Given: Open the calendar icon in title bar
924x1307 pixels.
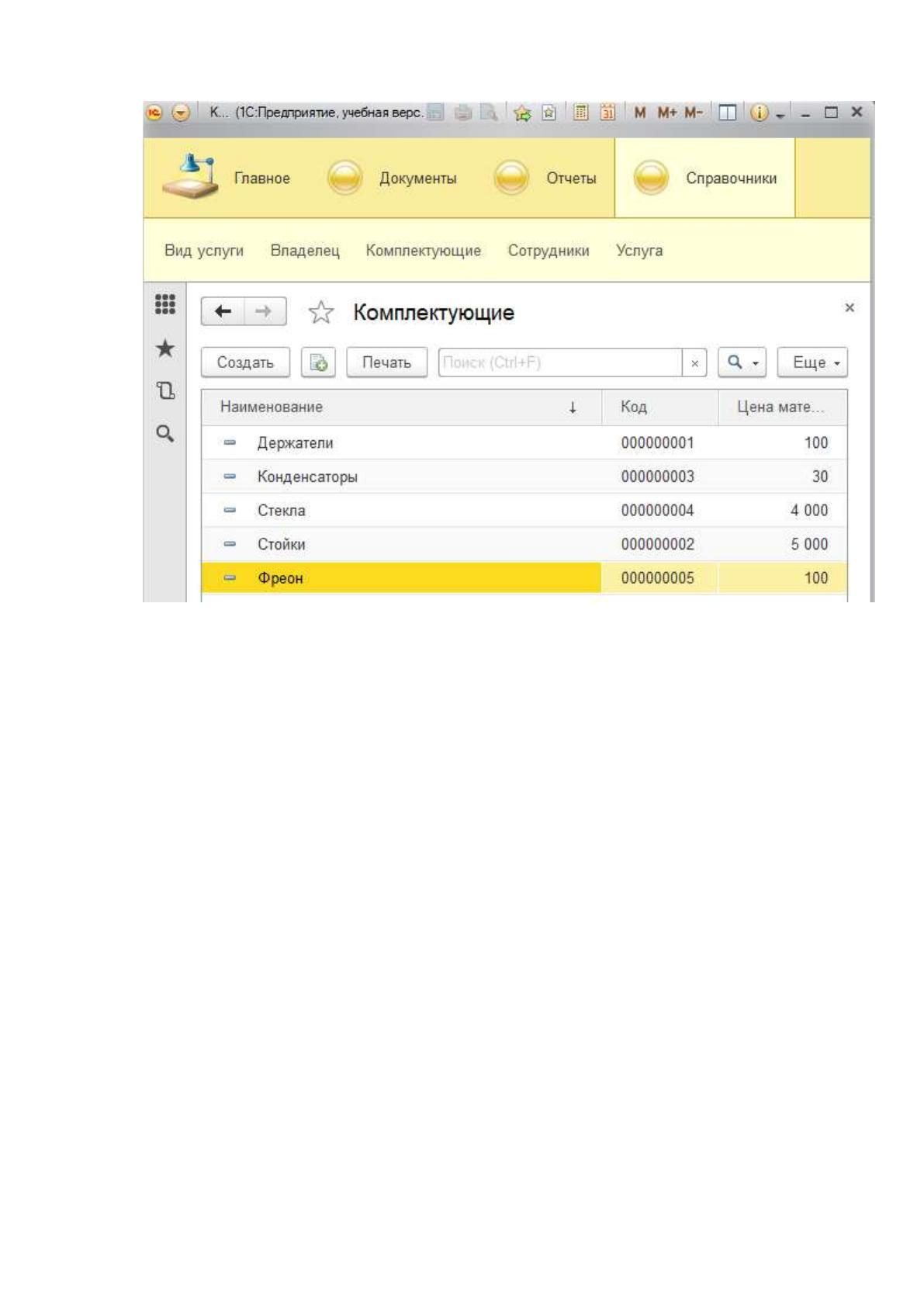Looking at the screenshot, I should pos(607,113).
